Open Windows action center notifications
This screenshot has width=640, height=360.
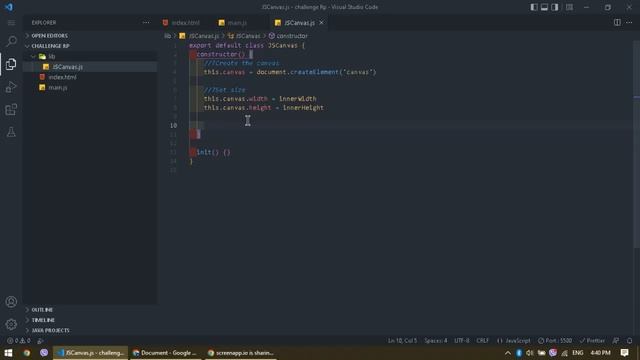coord(624,353)
